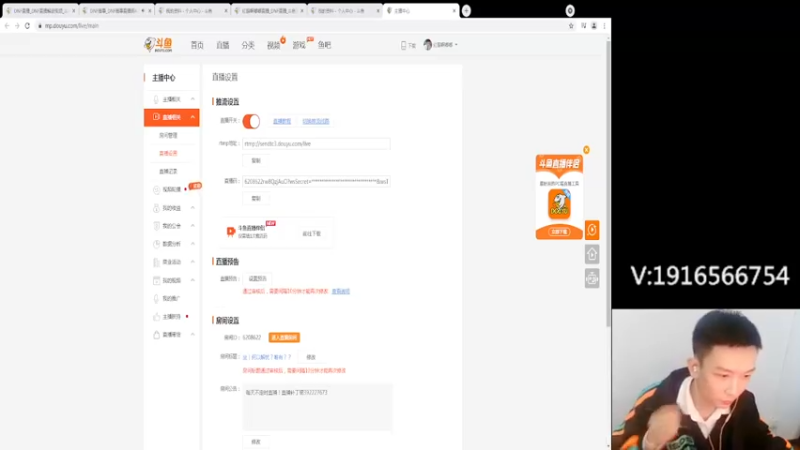Screen dimensions: 800x450
Task: Click 我的收益 money bag icon
Action: point(156,208)
